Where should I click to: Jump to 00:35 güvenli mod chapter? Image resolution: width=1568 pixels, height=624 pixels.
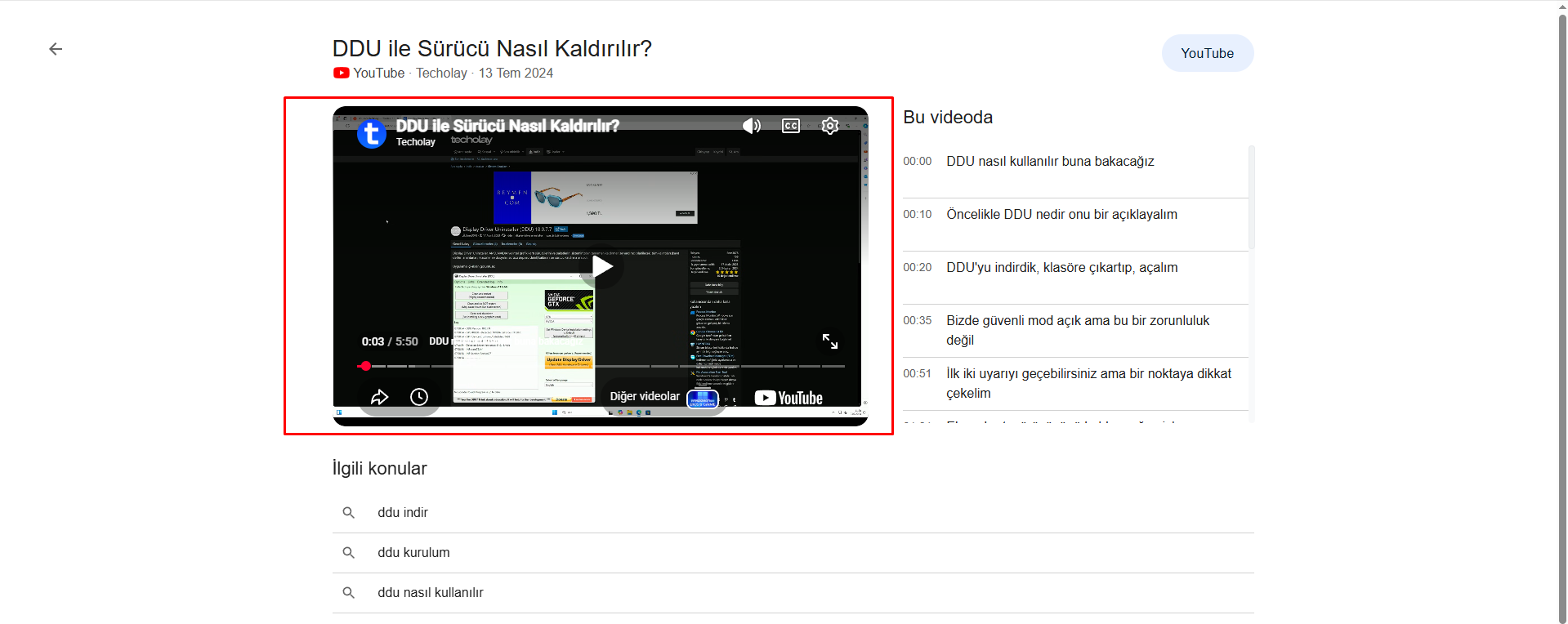(1075, 331)
